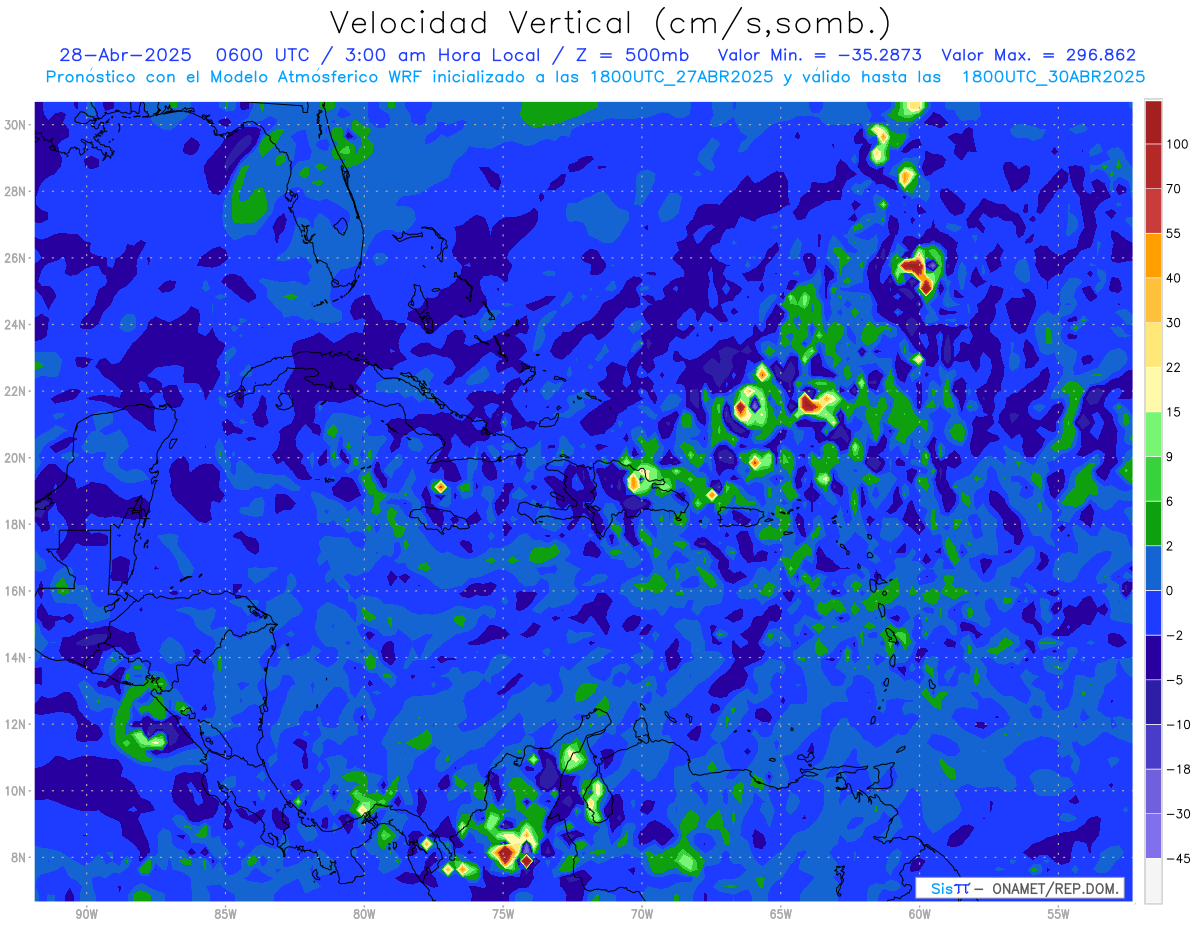Click the '1800UTC_30ABR2025' valid-until time
Image resolution: width=1200 pixels, height=927 pixels.
(x=1053, y=77)
